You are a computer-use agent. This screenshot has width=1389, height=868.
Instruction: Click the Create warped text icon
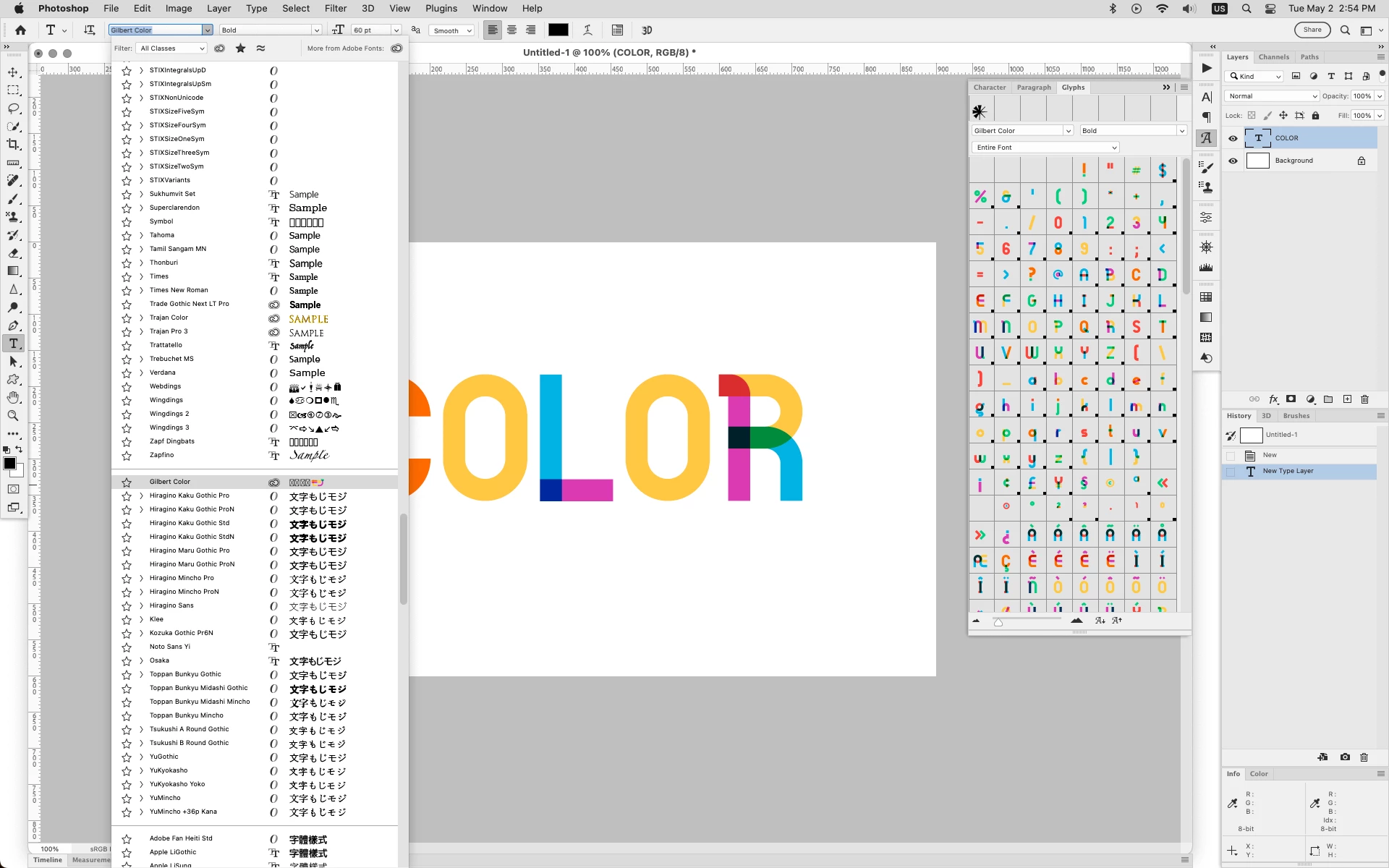click(x=587, y=30)
